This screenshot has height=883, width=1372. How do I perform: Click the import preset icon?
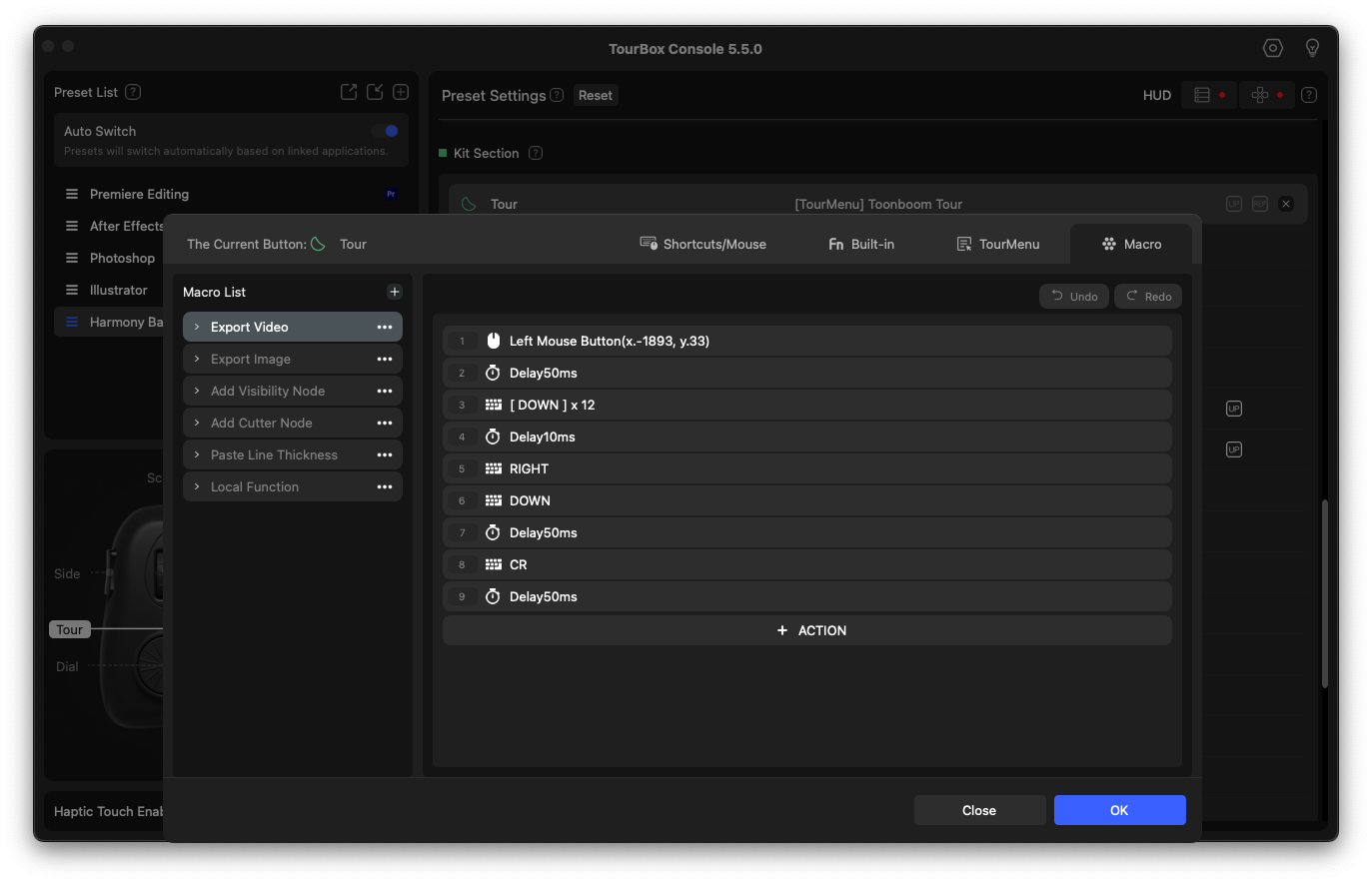pos(375,92)
